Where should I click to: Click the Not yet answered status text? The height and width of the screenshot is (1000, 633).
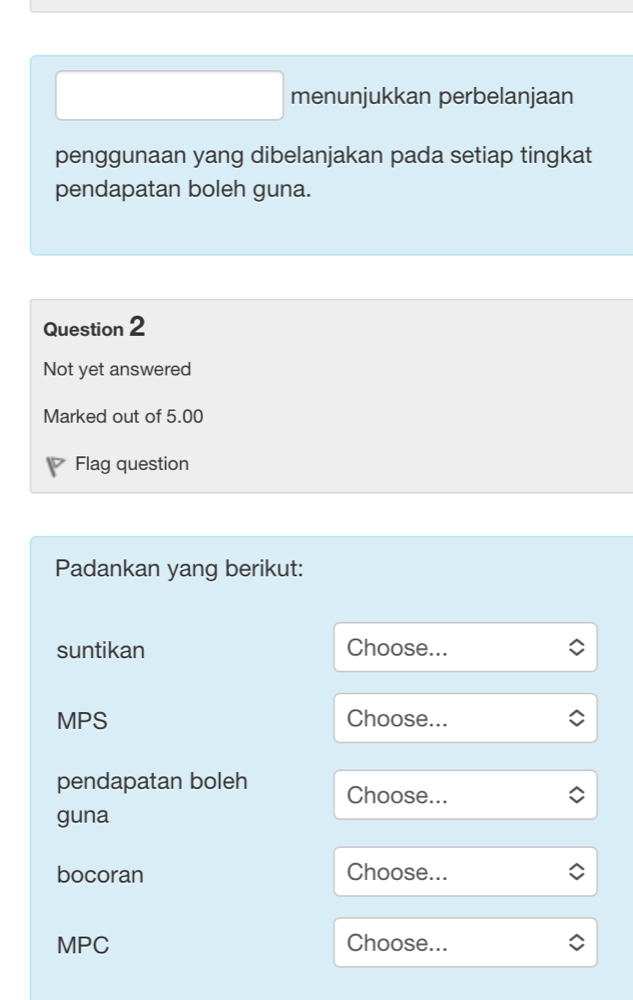(117, 370)
